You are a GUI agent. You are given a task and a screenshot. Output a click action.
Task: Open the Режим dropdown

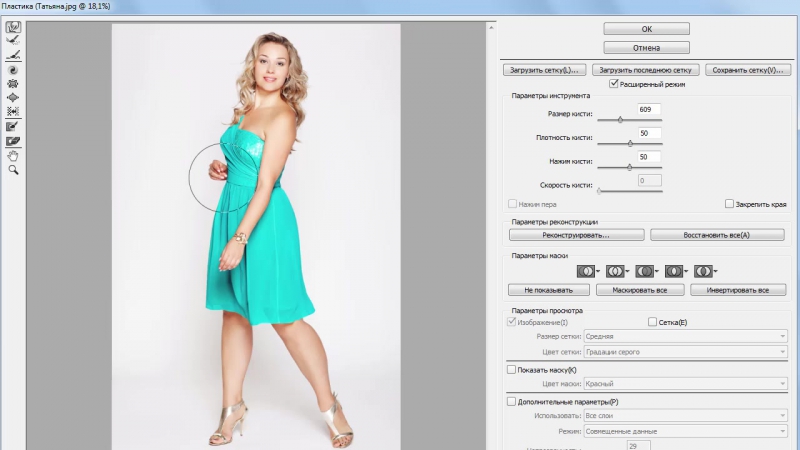[x=685, y=431]
